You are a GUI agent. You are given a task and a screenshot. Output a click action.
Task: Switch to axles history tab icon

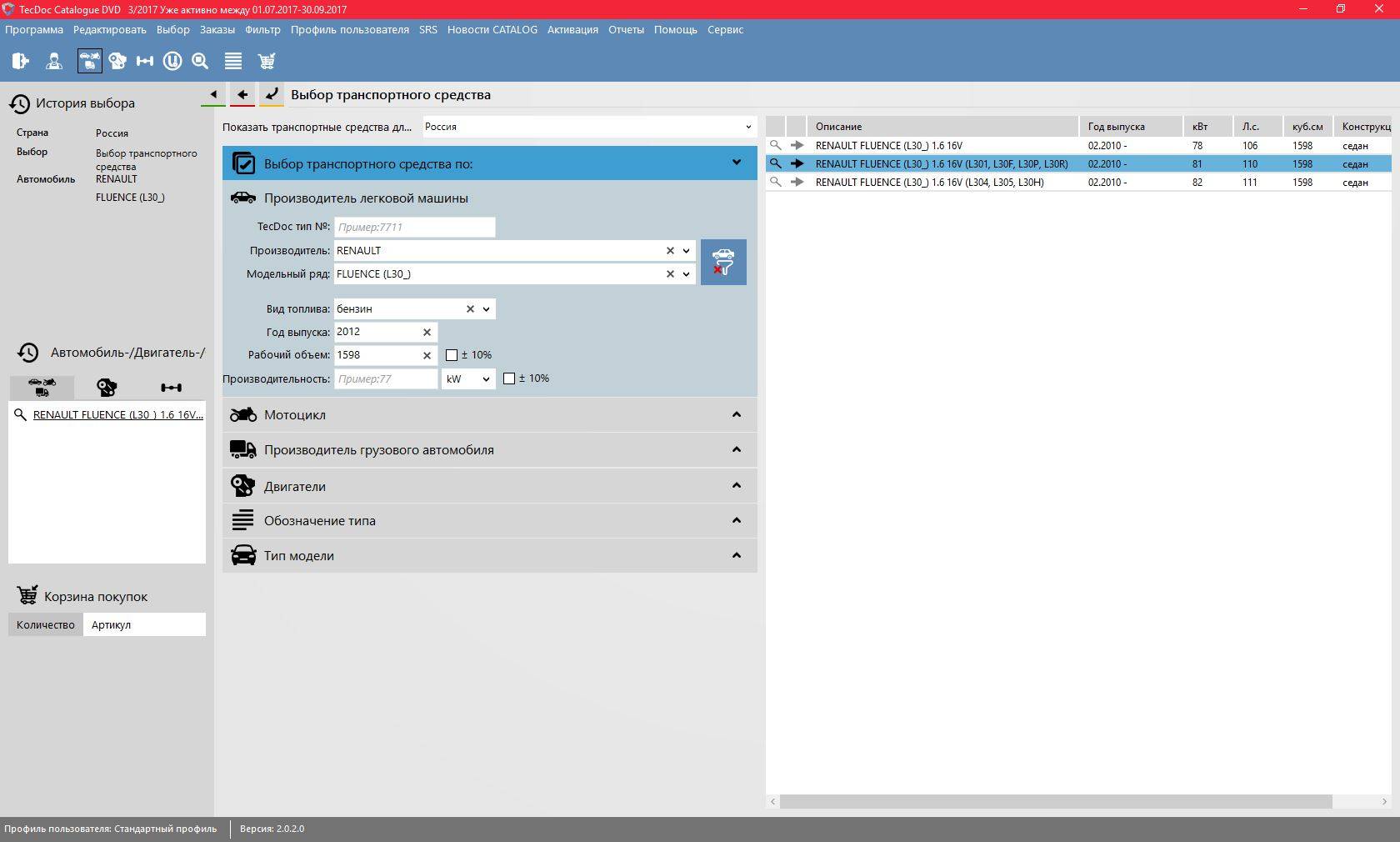[172, 387]
